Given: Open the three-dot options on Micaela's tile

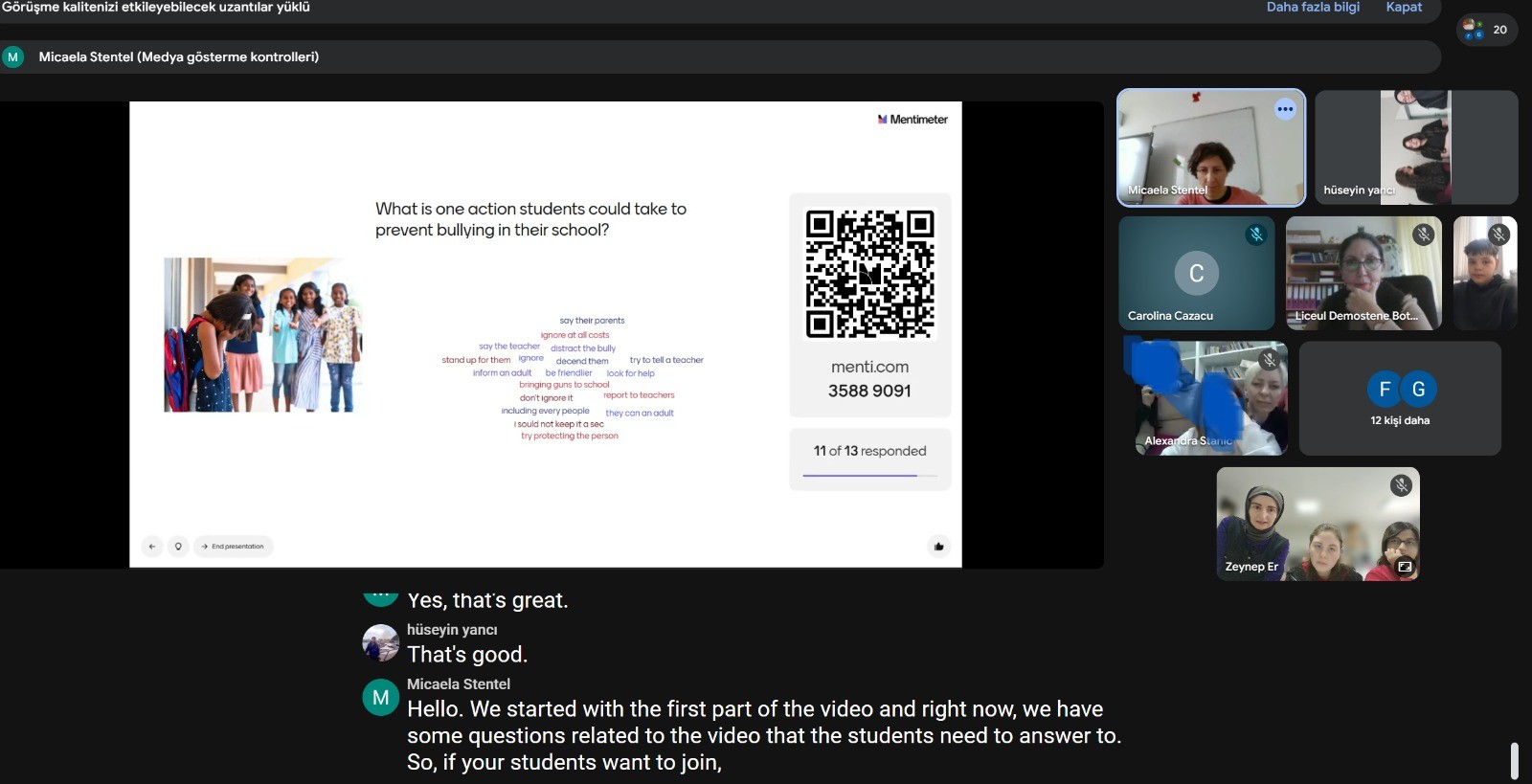Looking at the screenshot, I should coord(1285,109).
